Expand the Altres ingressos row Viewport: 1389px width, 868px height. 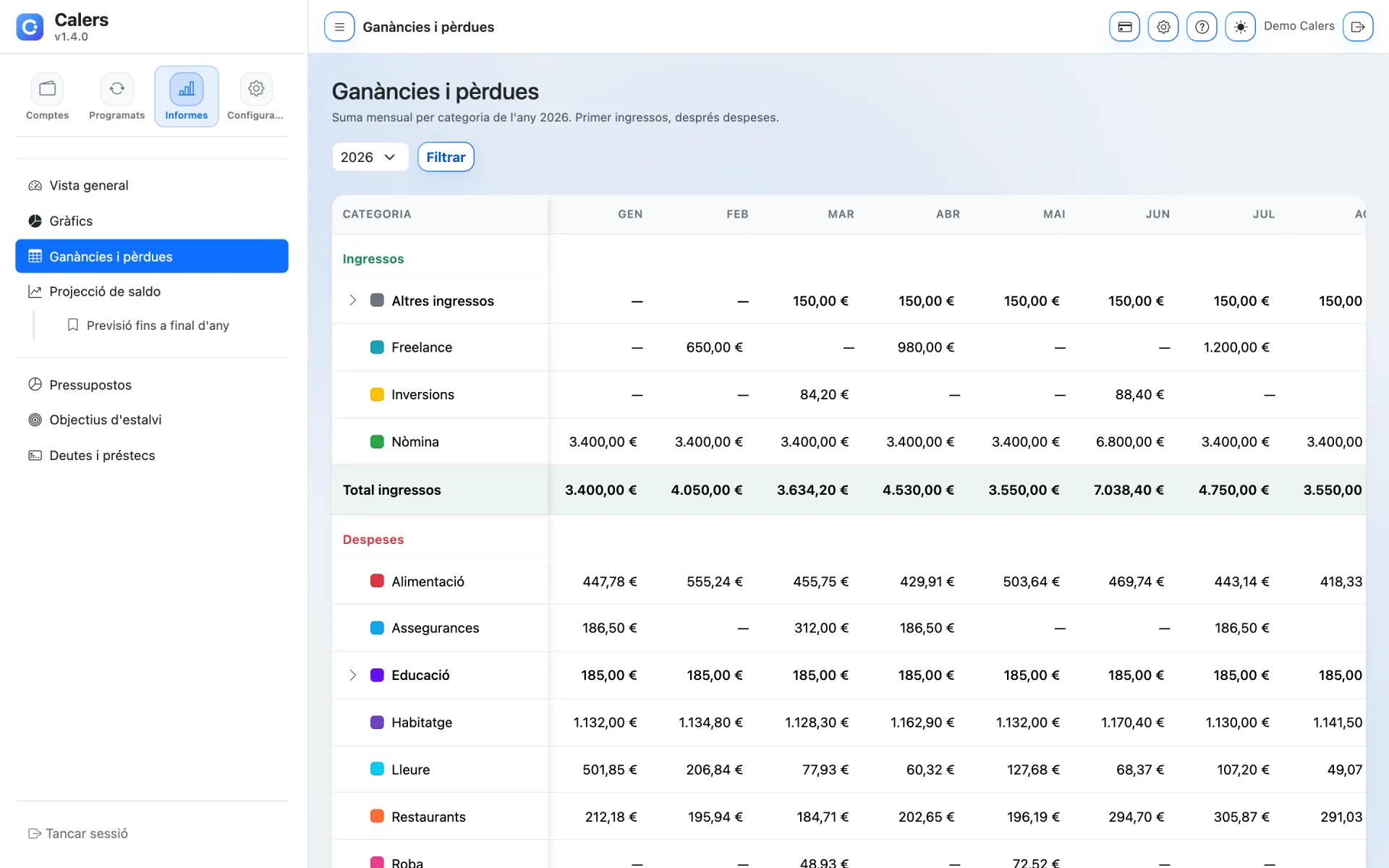tap(352, 300)
